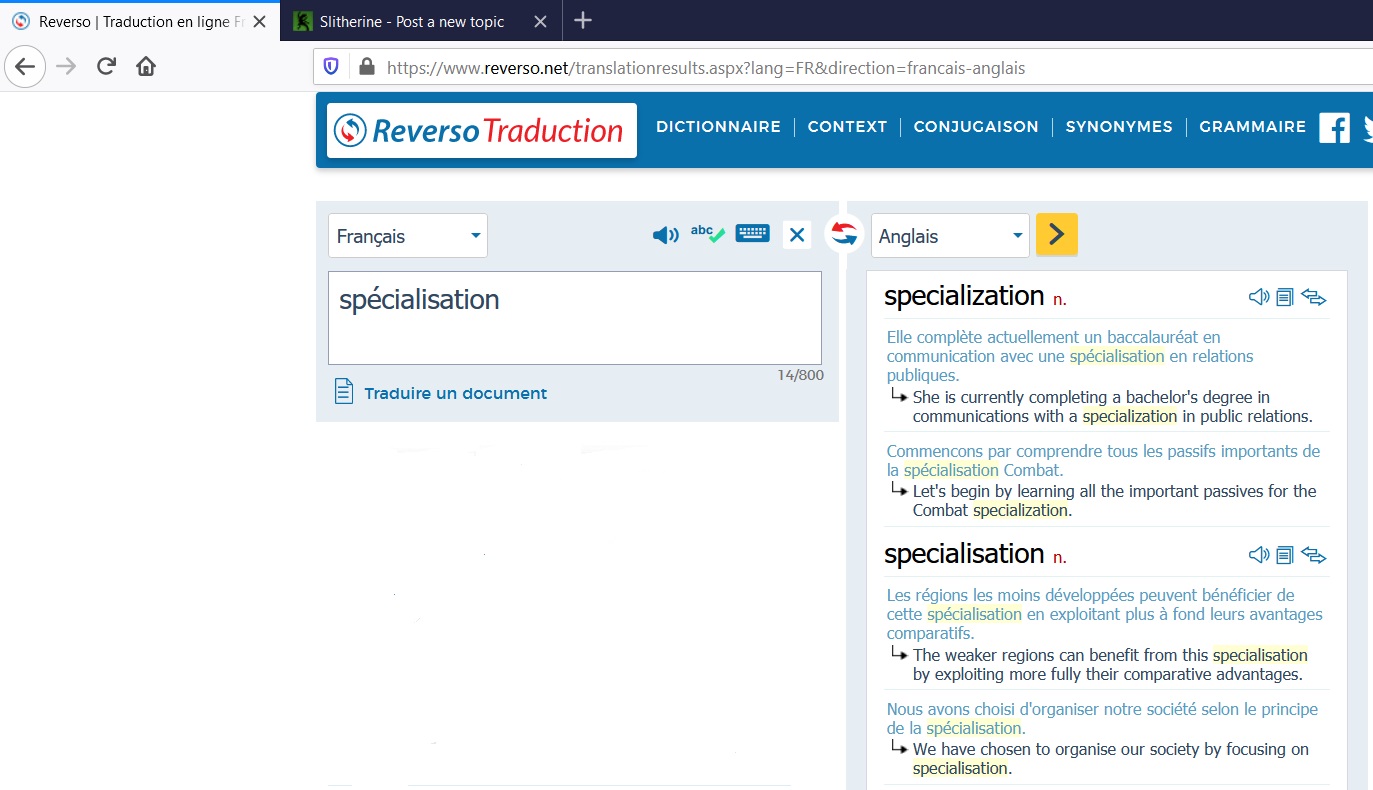1373x790 pixels.
Task: Click the padlock site security icon
Action: [366, 67]
